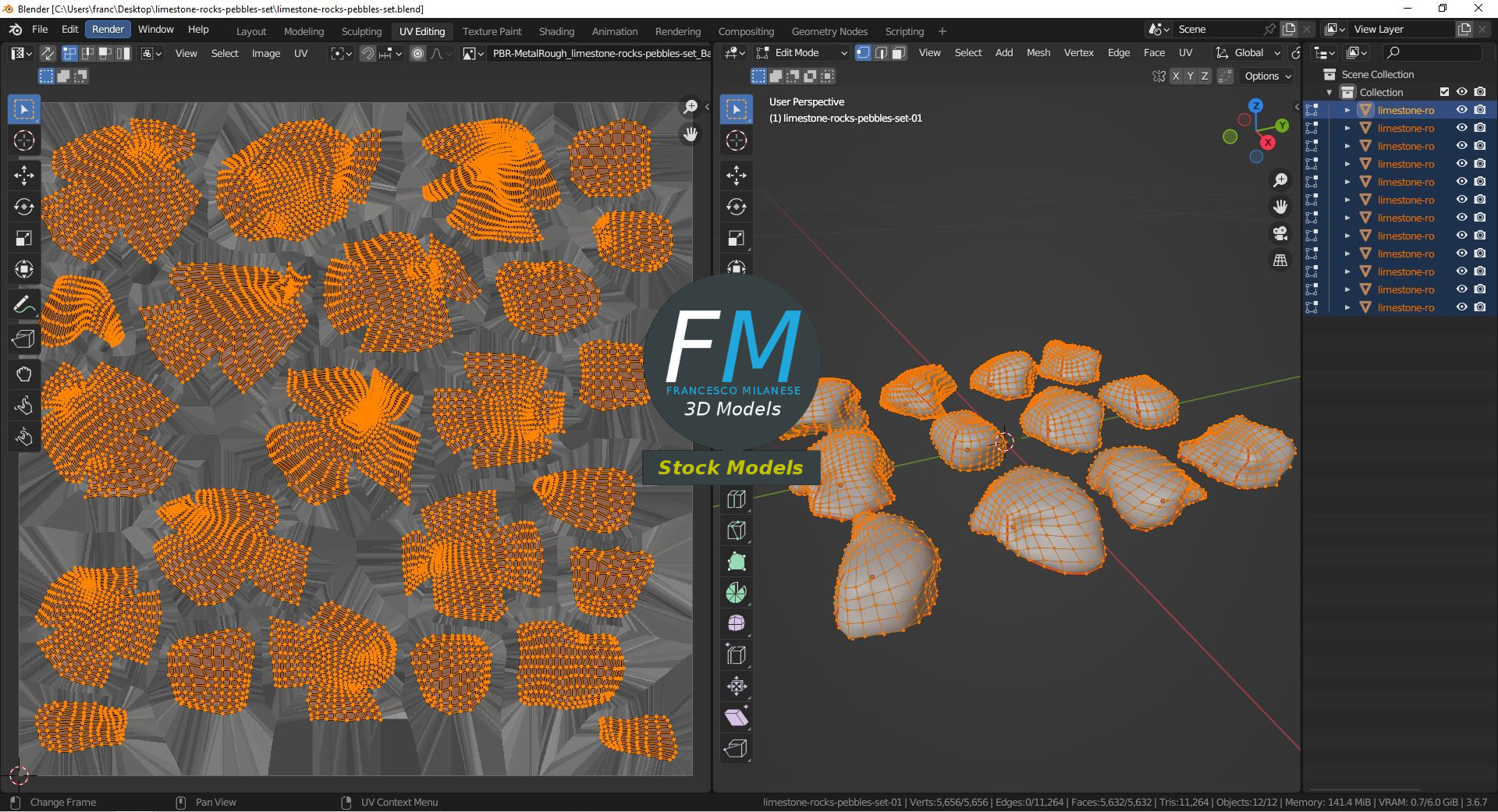The width and height of the screenshot is (1498, 812).
Task: Click the 3D viewport zoom magnifier gizmo
Action: point(1280,180)
